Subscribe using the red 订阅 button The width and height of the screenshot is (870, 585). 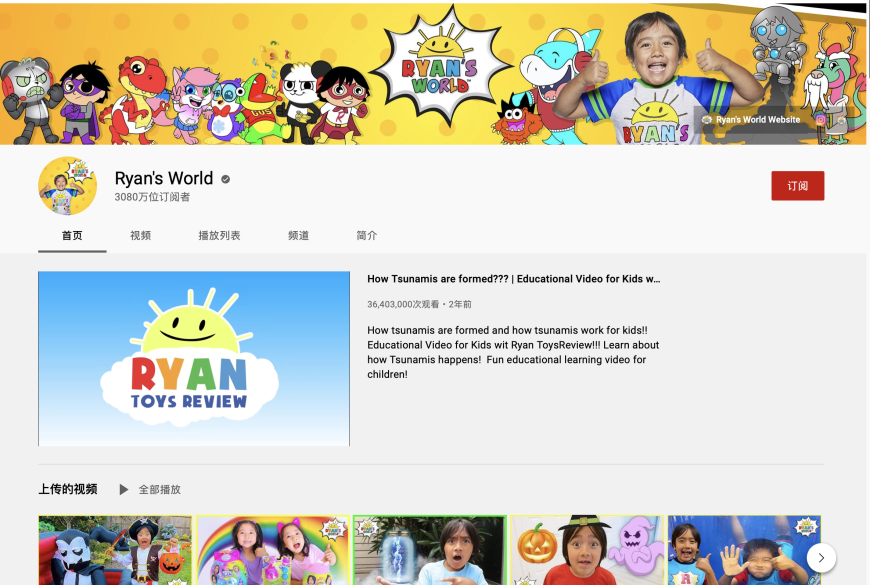(797, 186)
